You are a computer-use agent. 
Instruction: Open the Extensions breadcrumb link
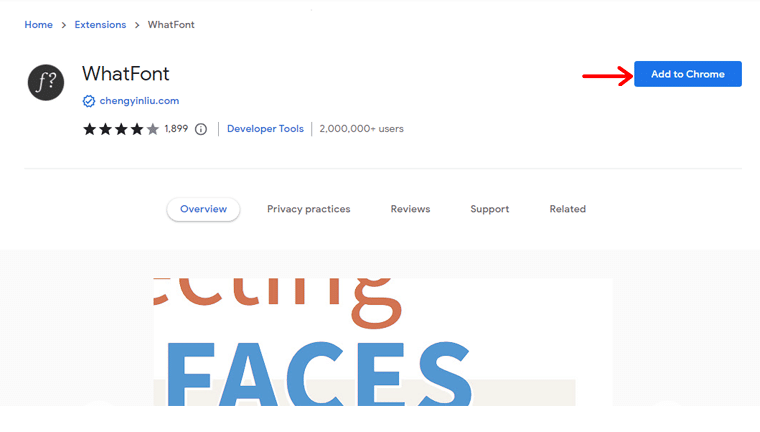pyautogui.click(x=100, y=25)
